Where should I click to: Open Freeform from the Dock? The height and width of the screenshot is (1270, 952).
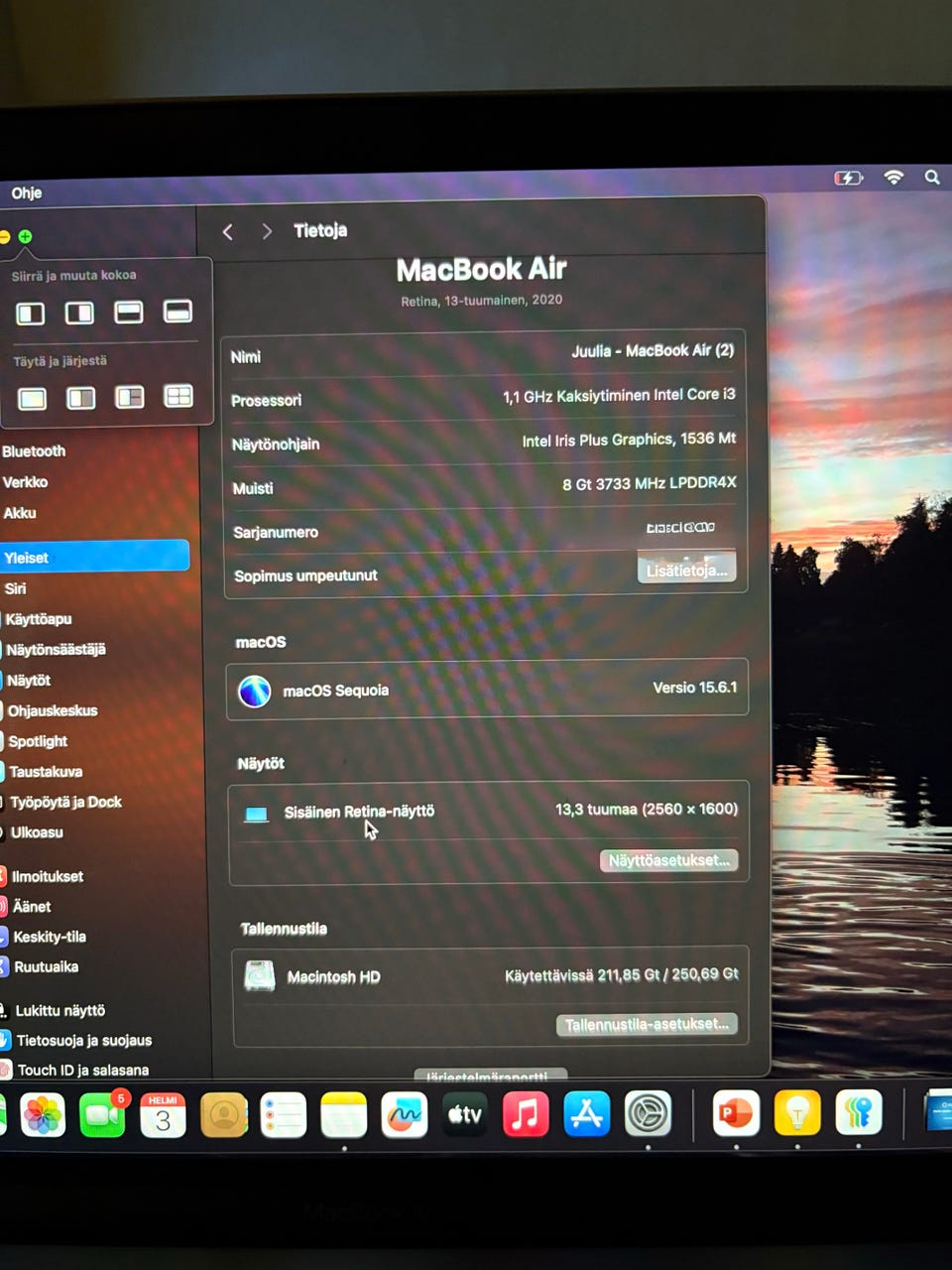point(405,1114)
